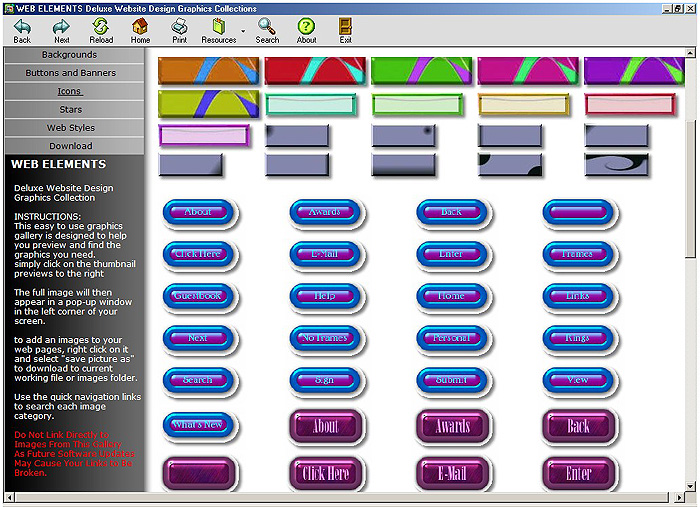Click the blue Search pill button thumbnail

(198, 380)
